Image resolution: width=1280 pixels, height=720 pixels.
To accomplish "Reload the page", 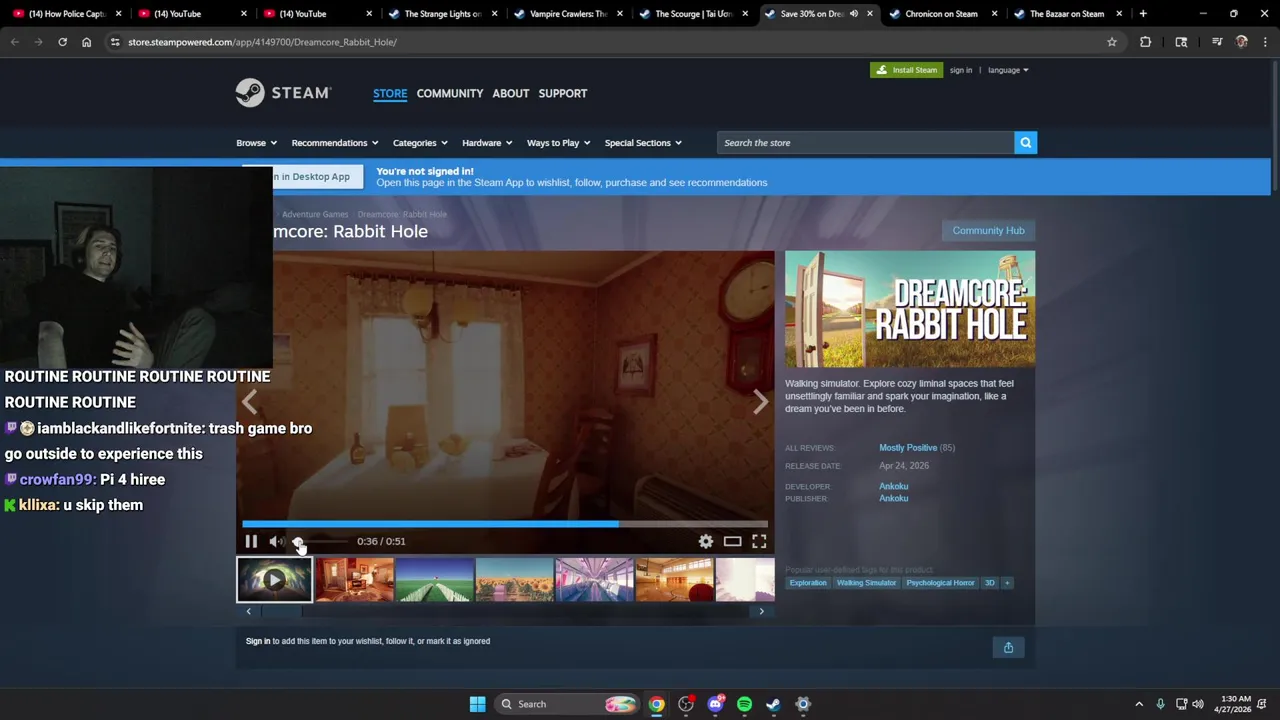I will (62, 42).
